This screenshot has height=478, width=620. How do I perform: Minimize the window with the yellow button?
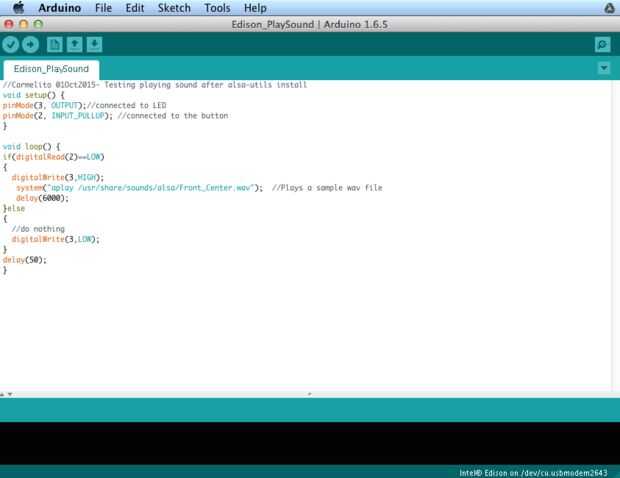click(23, 24)
